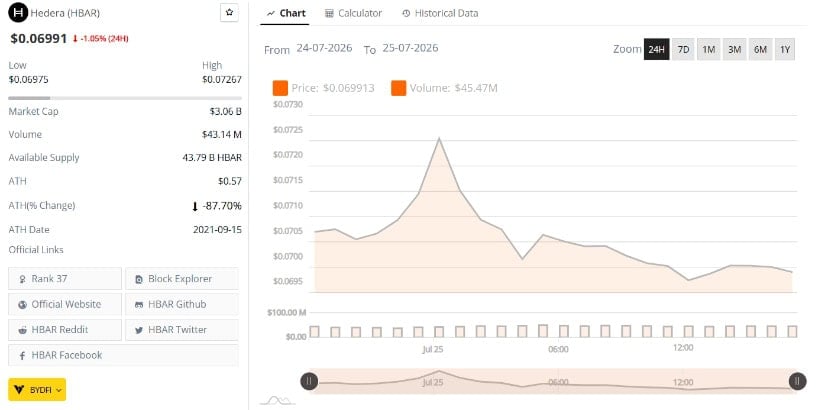Click the price peak point on chart

(439, 138)
